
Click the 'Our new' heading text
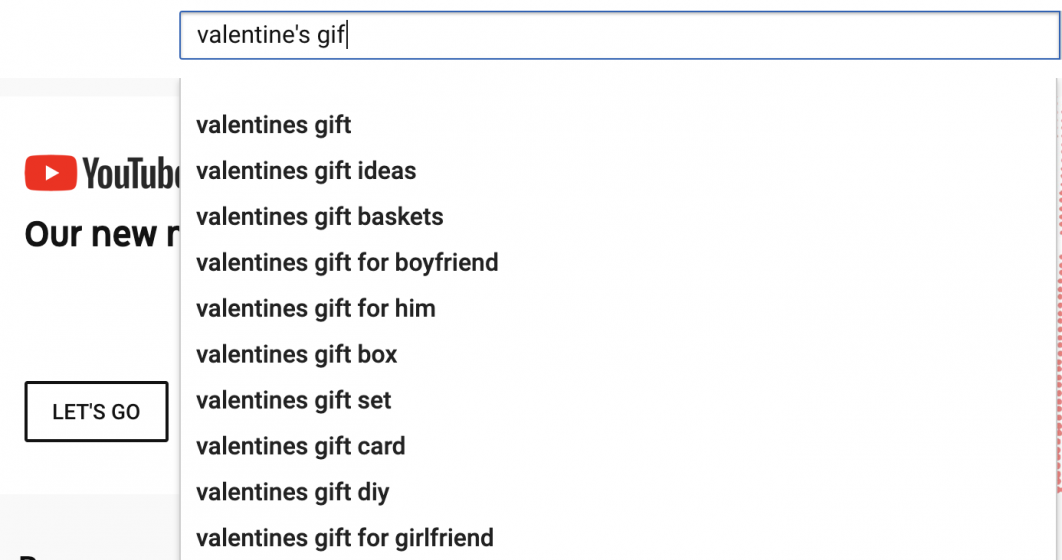pyautogui.click(x=102, y=235)
